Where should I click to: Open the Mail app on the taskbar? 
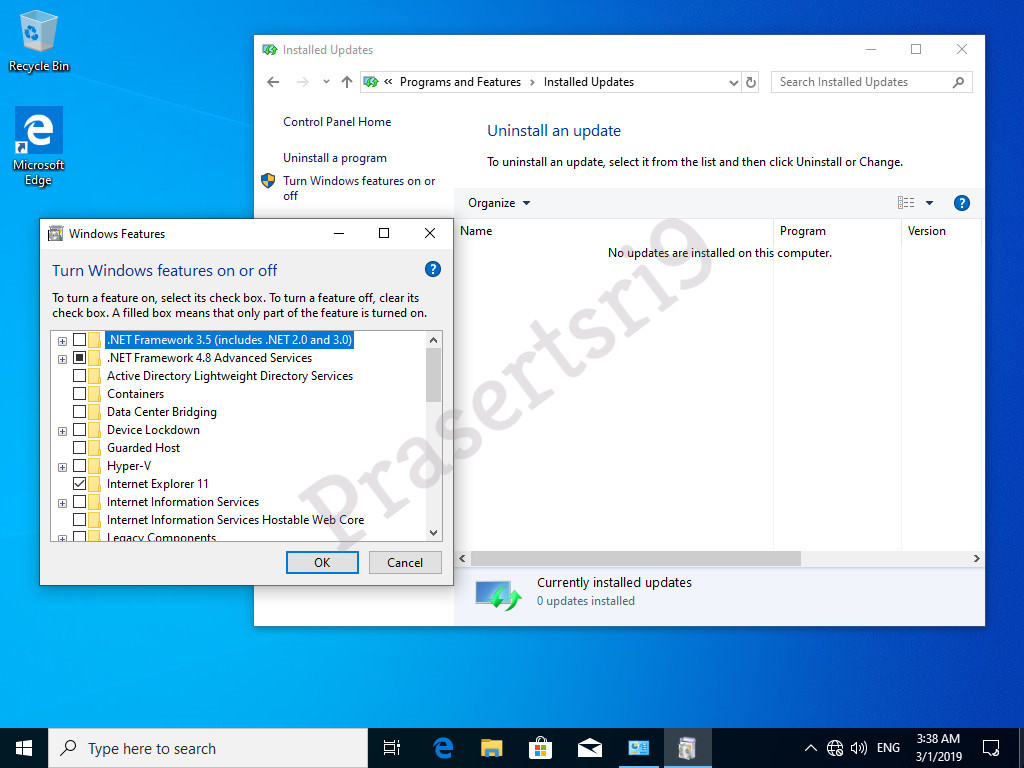[590, 748]
